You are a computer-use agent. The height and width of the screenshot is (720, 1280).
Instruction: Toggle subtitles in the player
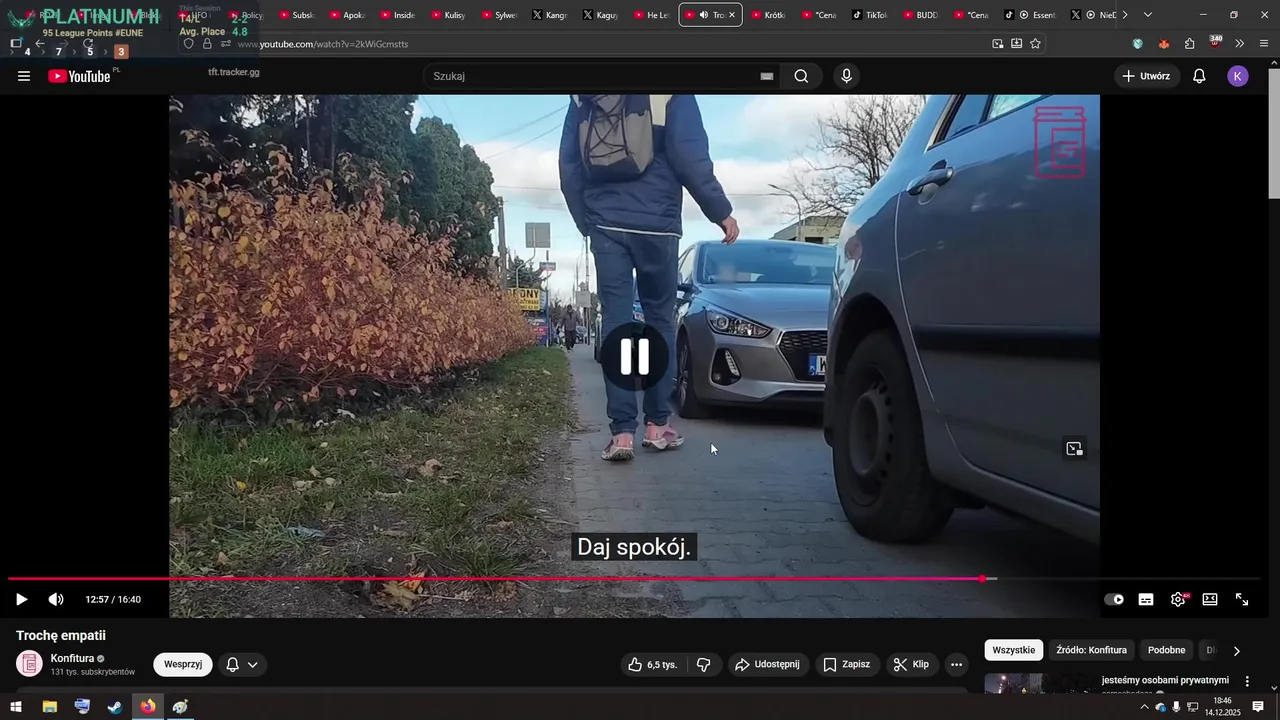tap(1146, 600)
